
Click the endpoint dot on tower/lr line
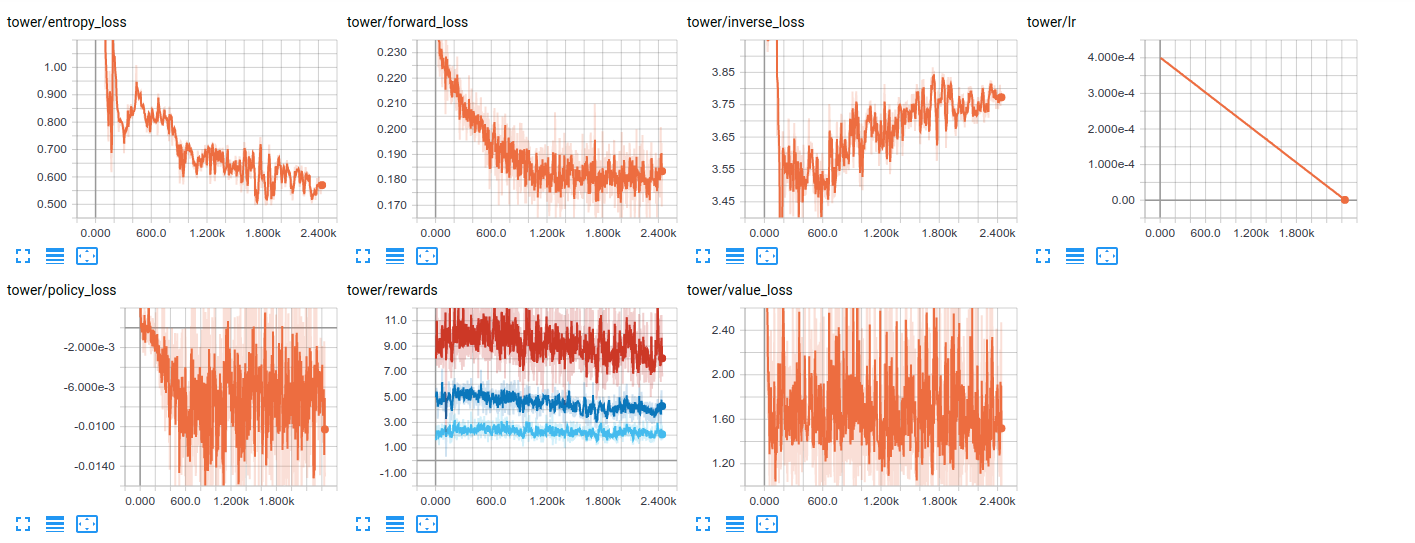click(1345, 200)
